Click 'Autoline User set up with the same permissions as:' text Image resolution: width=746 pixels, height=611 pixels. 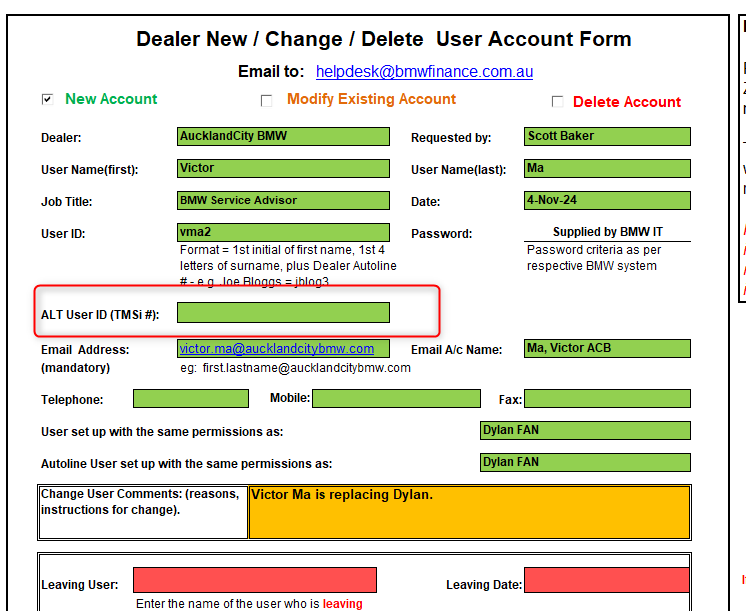point(186,463)
